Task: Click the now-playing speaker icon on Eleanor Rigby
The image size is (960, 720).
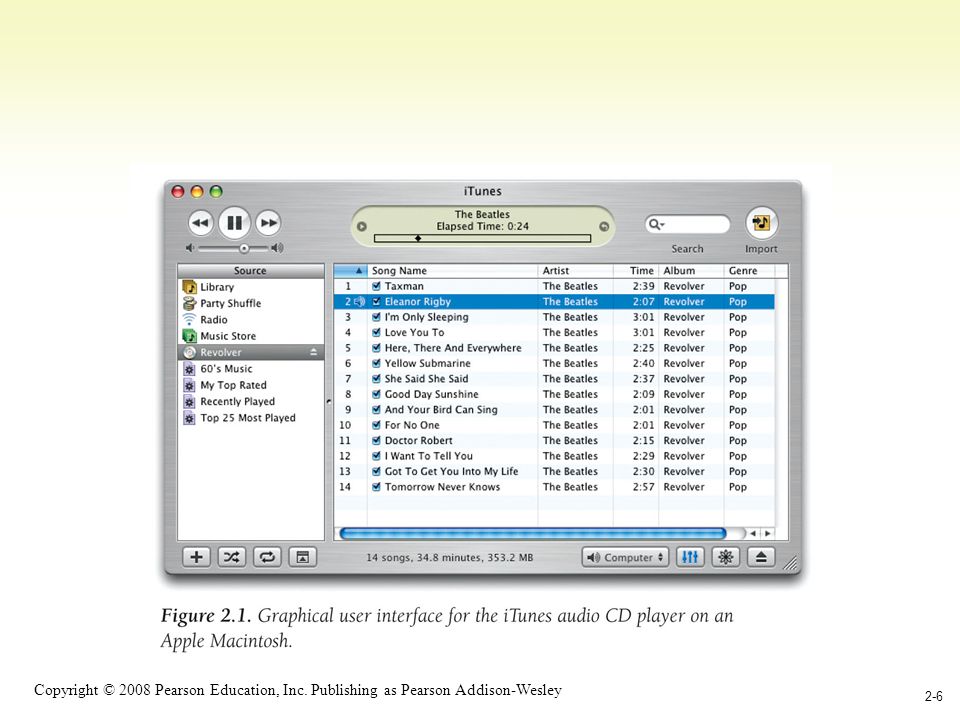Action: click(x=359, y=302)
